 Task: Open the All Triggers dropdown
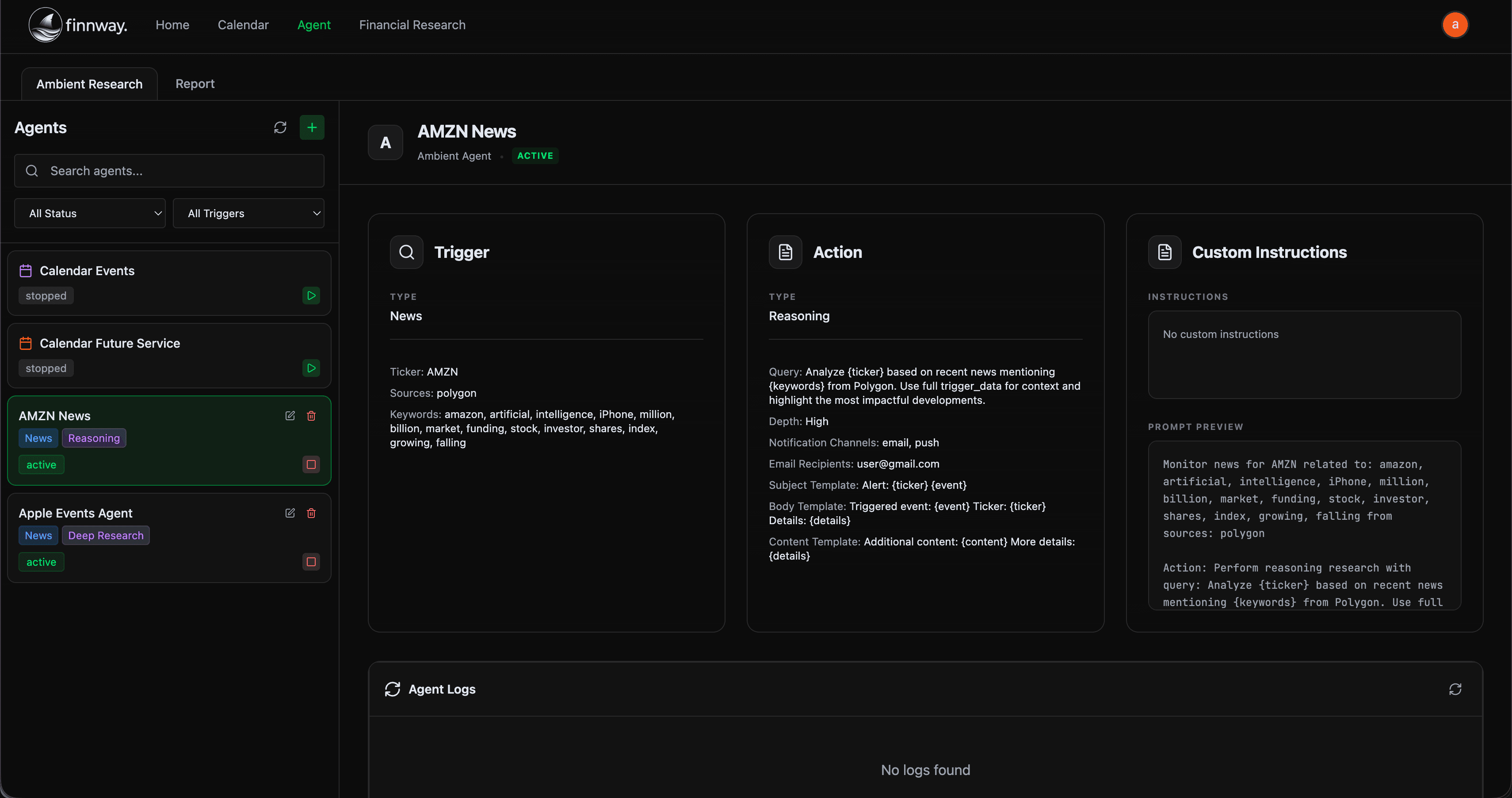248,213
